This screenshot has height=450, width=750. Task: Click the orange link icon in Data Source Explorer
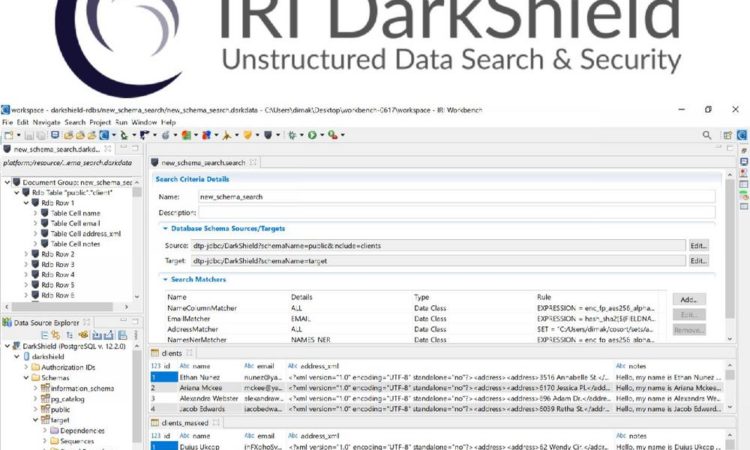(56, 335)
